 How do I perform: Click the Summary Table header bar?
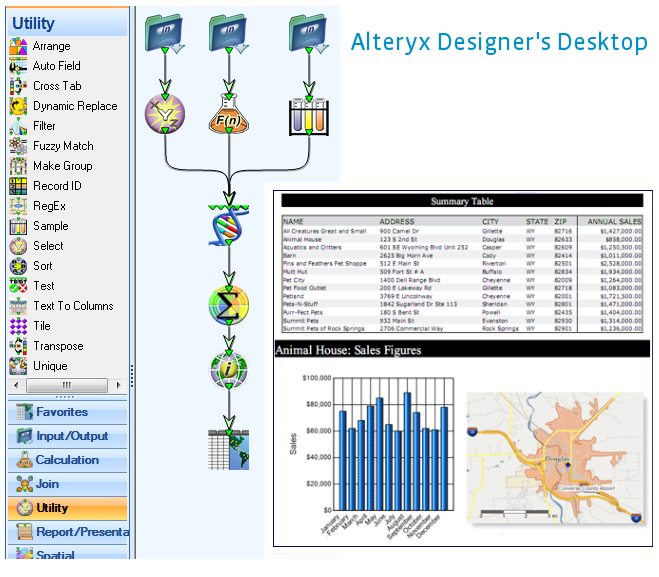pyautogui.click(x=462, y=201)
